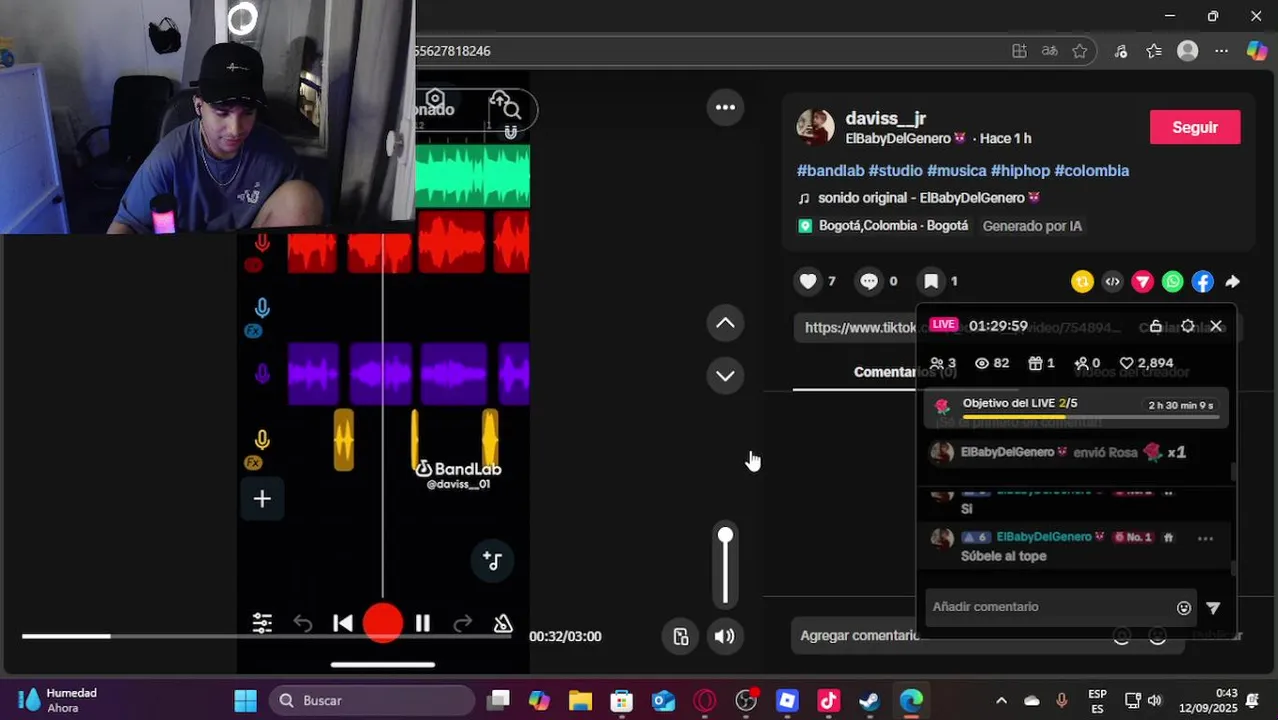The width and height of the screenshot is (1278, 720).
Task: Share the video to Facebook
Action: [x=1202, y=282]
